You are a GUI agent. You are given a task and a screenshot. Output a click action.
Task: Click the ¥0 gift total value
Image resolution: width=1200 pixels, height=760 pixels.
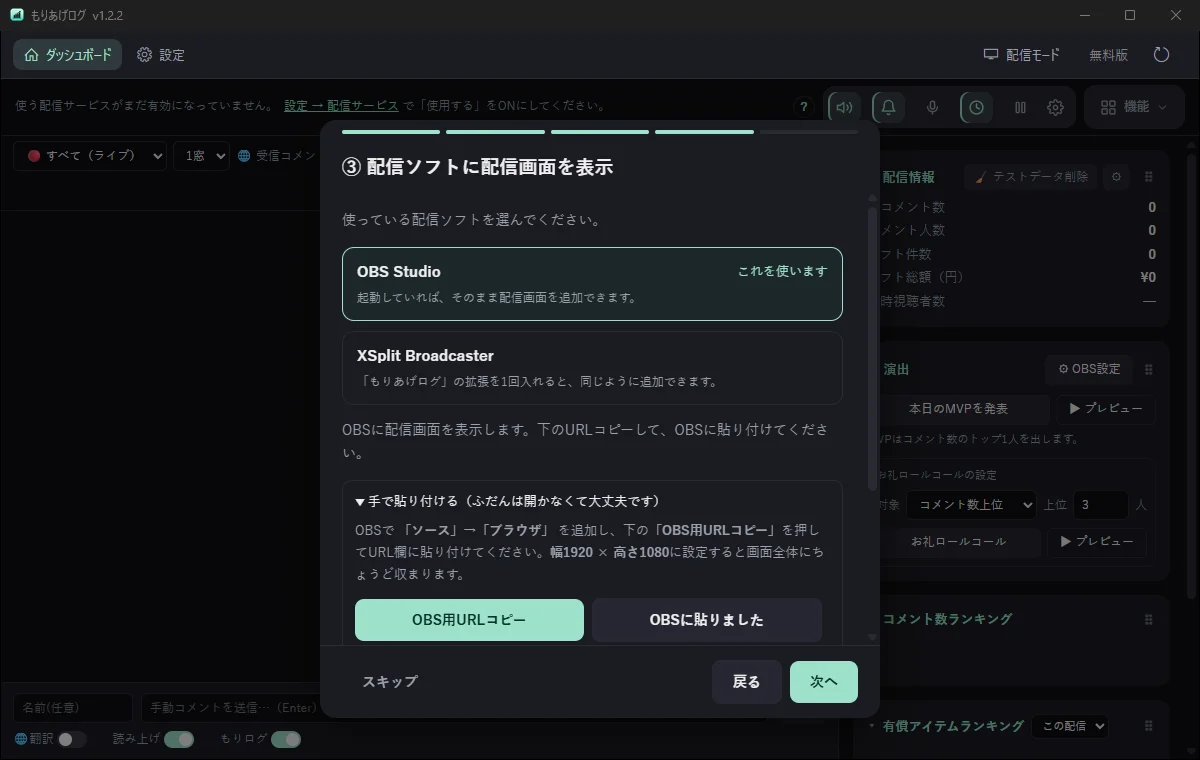pyautogui.click(x=1147, y=277)
